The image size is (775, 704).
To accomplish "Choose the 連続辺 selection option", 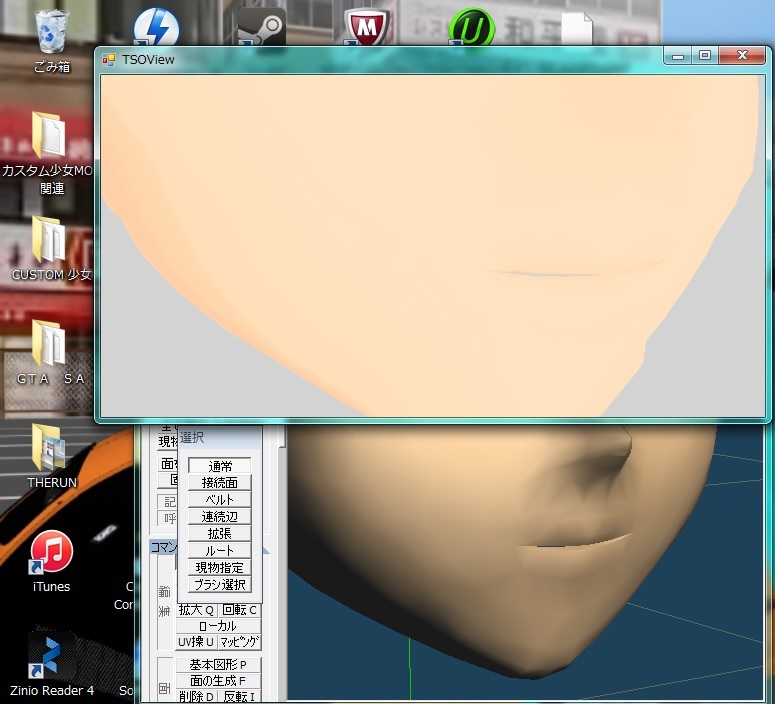I will [219, 517].
